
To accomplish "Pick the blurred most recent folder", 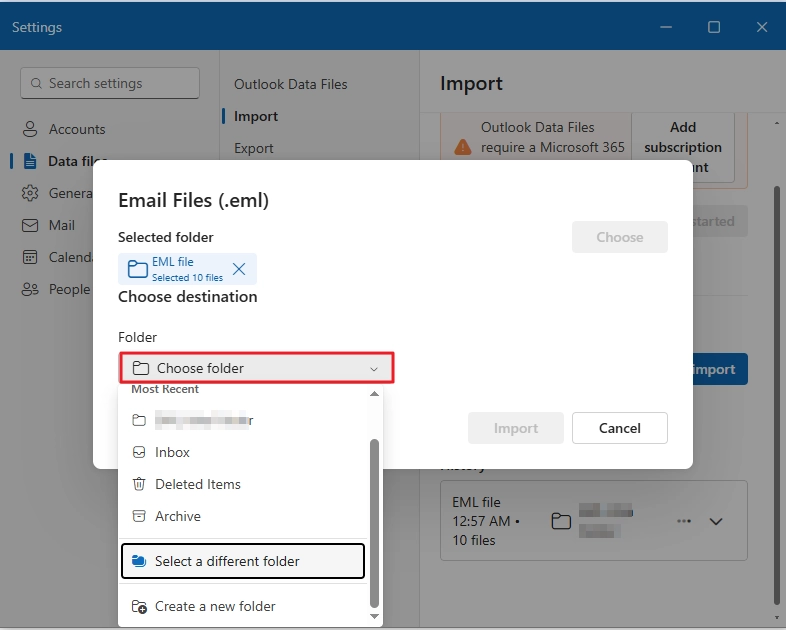I will 244,421.
